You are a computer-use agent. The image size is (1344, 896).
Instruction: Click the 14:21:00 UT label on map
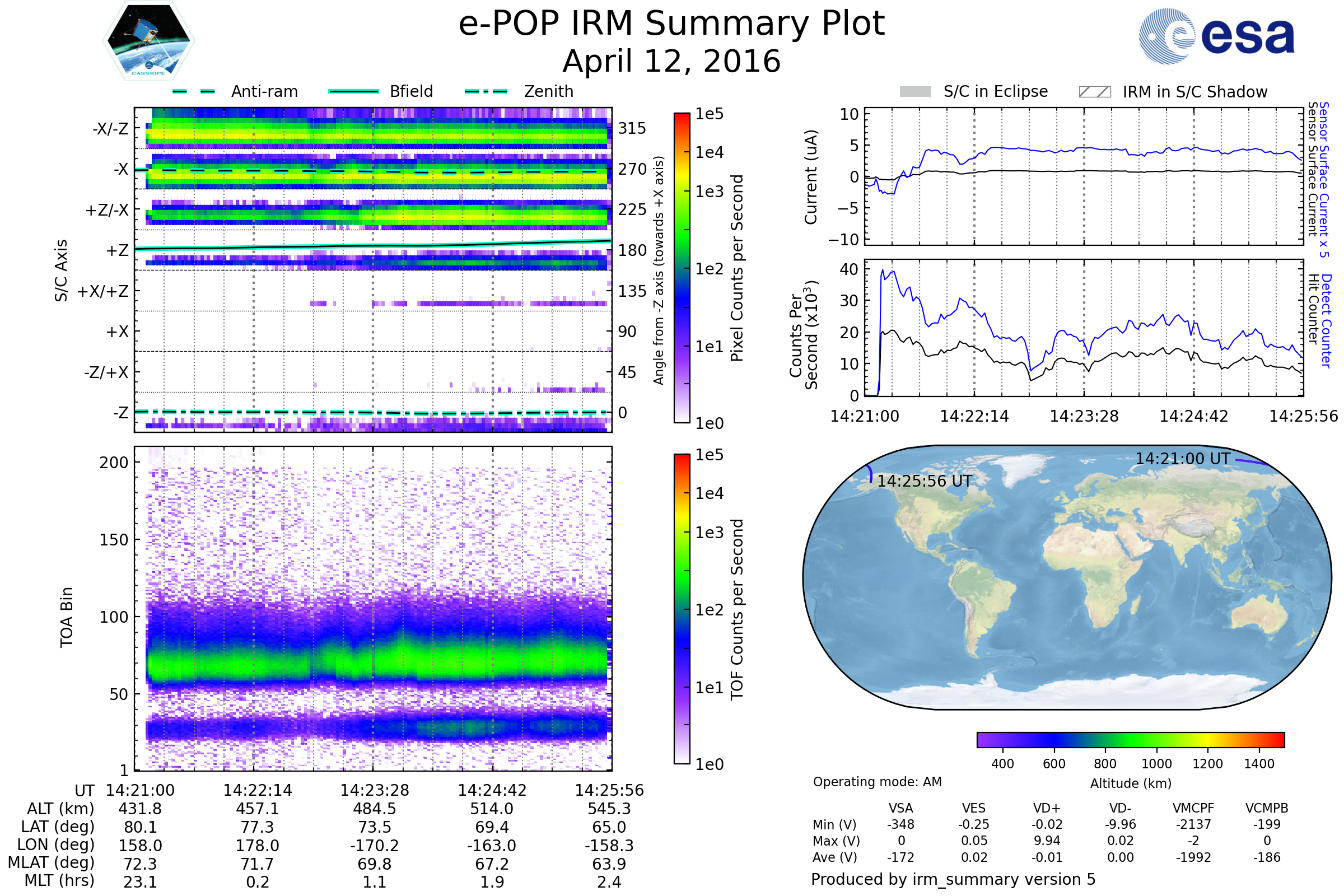1182,459
